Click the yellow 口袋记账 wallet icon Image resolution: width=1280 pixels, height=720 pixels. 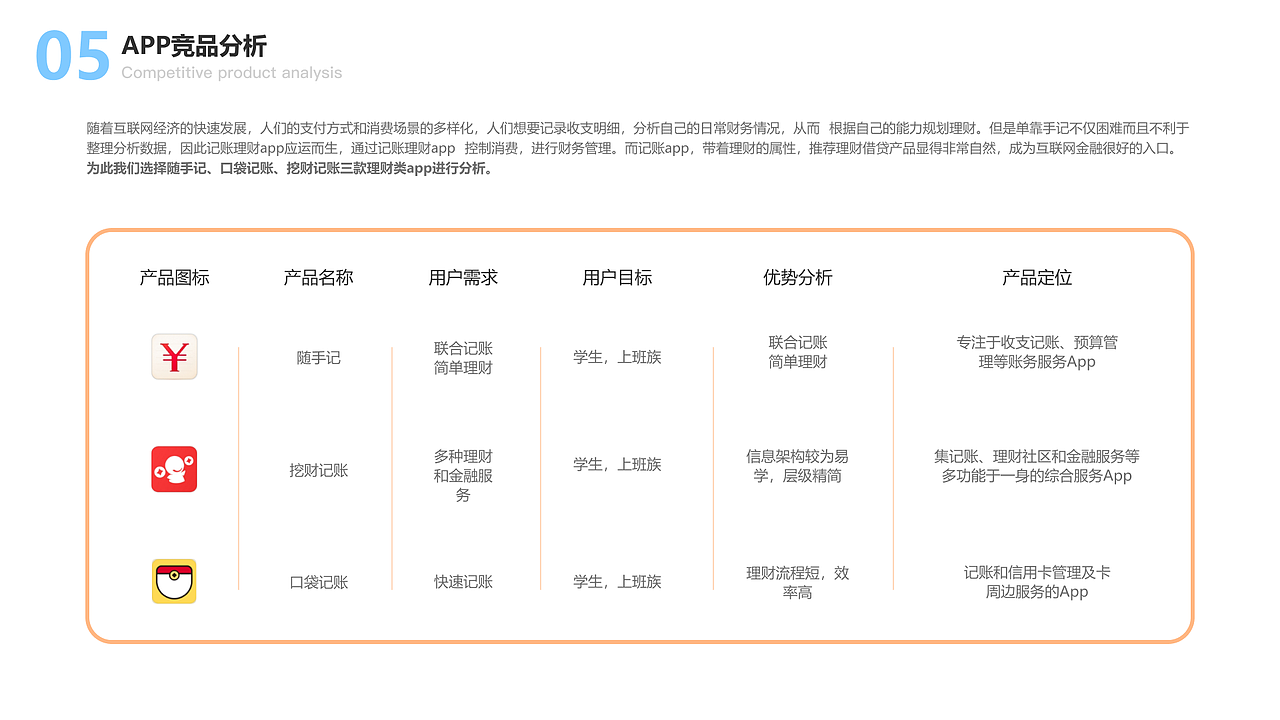coord(174,582)
